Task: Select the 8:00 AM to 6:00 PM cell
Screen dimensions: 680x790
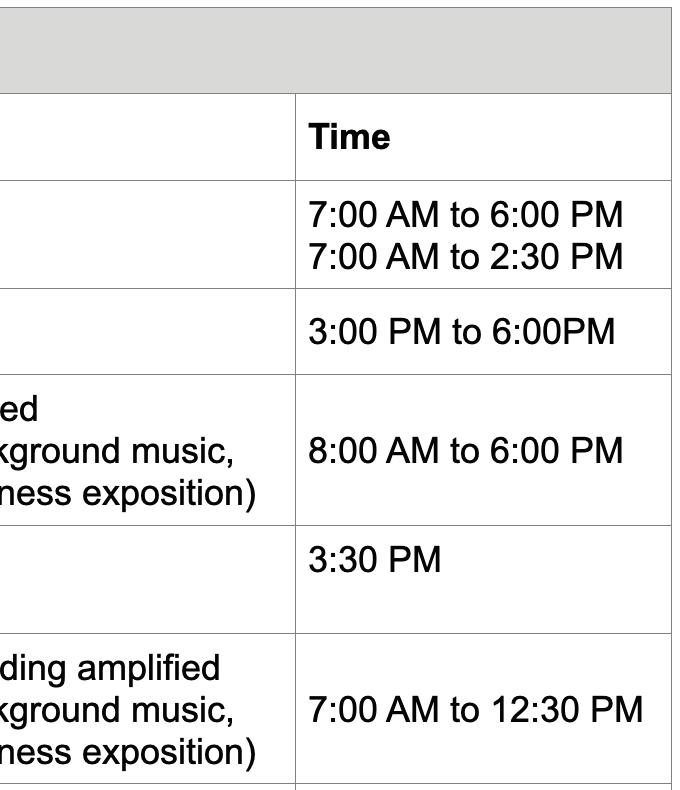Action: 483,450
